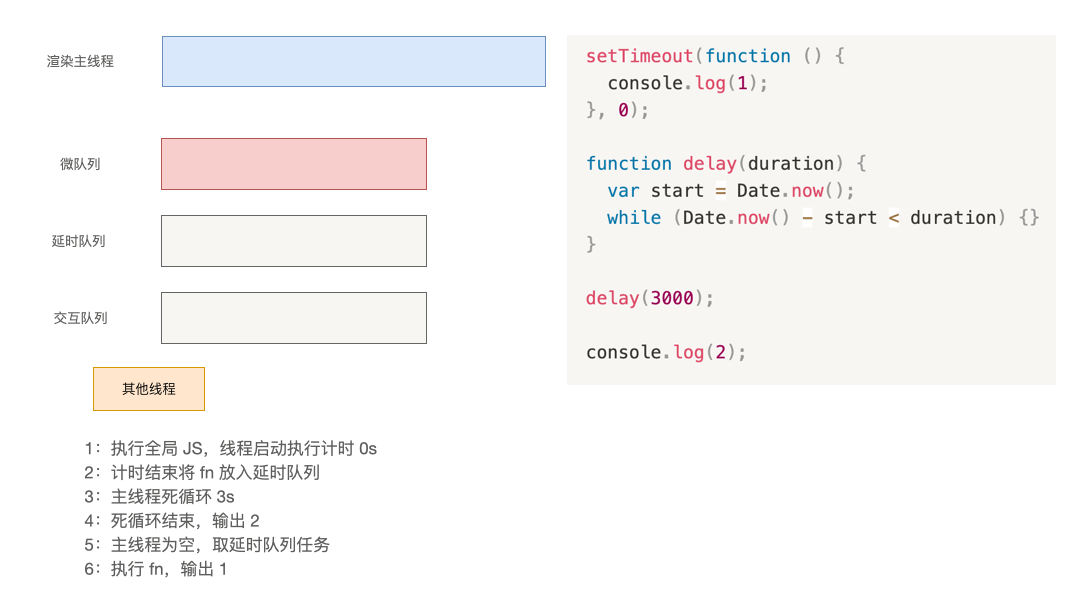Click the 延时队列 empty box
Image resolution: width=1080 pixels, height=608 pixels.
click(294, 241)
